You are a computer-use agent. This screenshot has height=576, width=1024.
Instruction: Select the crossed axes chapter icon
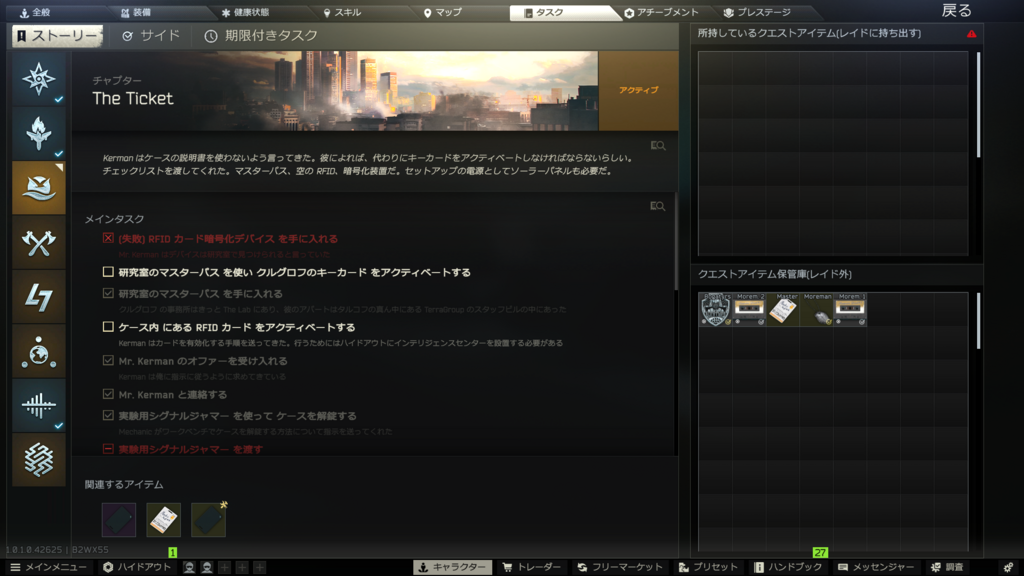(x=38, y=242)
